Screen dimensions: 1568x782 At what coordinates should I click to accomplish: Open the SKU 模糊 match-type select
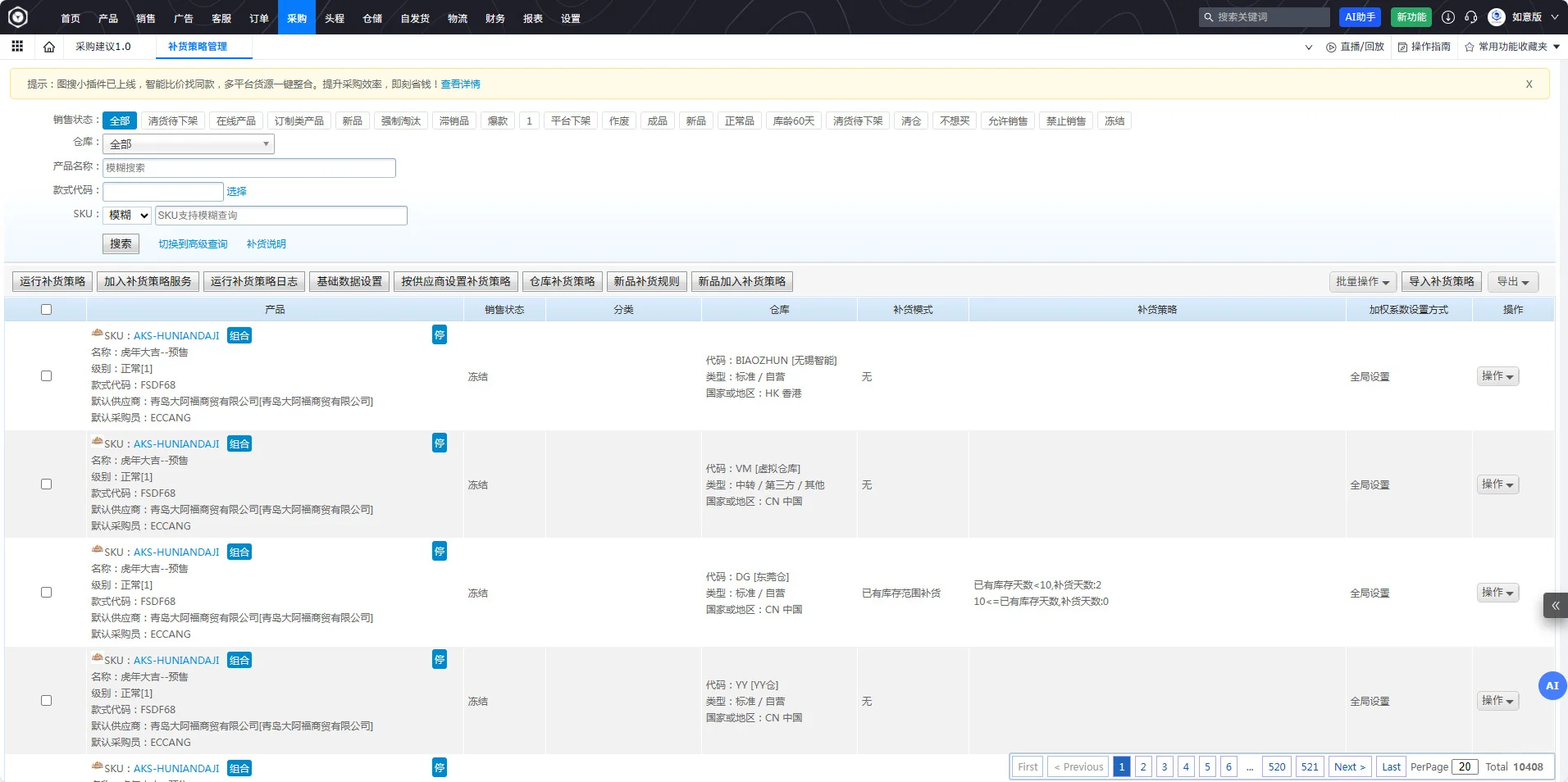click(x=127, y=216)
